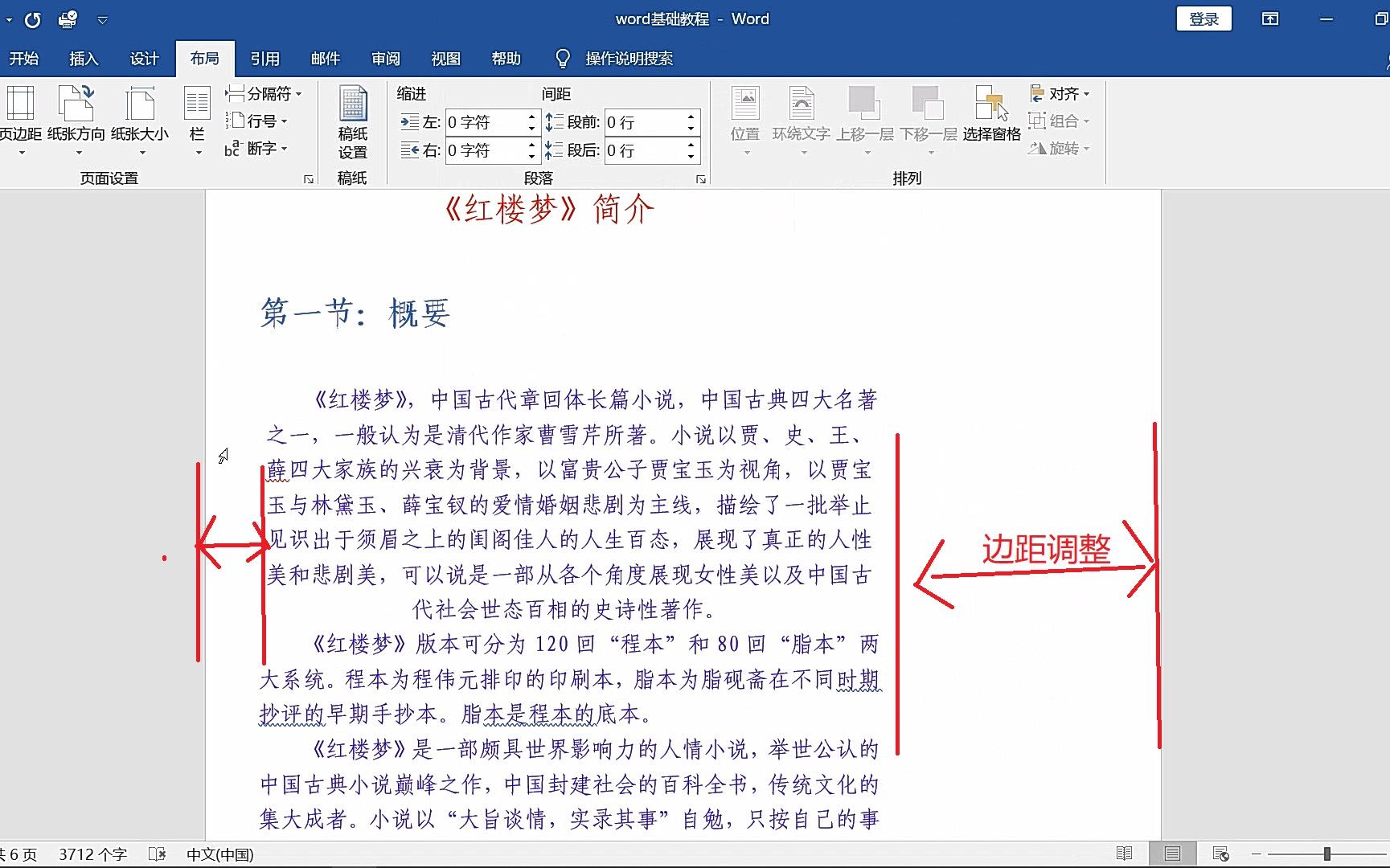The width and height of the screenshot is (1390, 868).
Task: Click the left indent 左 input field
Action: click(x=485, y=122)
